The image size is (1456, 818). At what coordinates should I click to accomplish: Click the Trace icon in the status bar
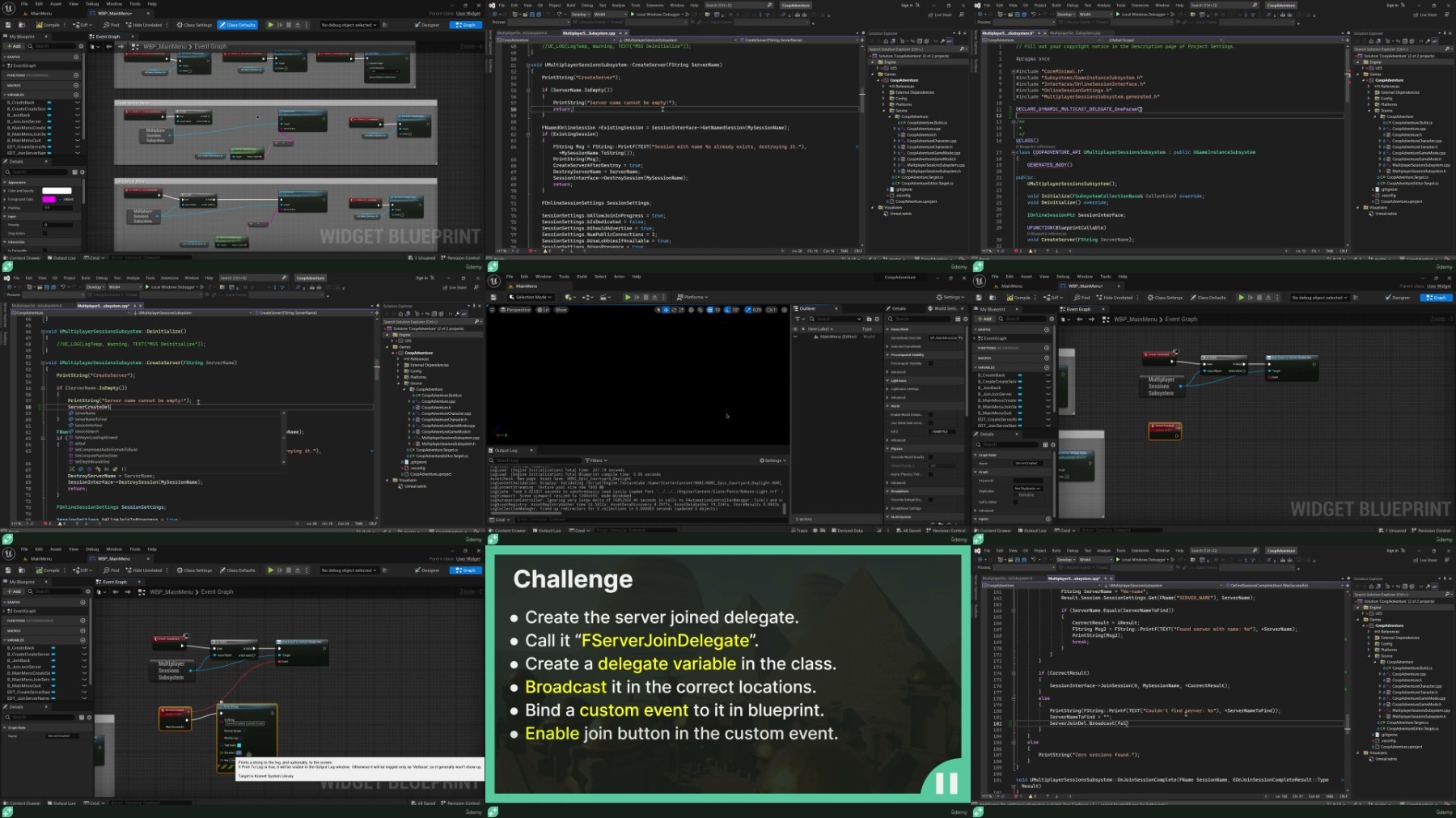(798, 531)
